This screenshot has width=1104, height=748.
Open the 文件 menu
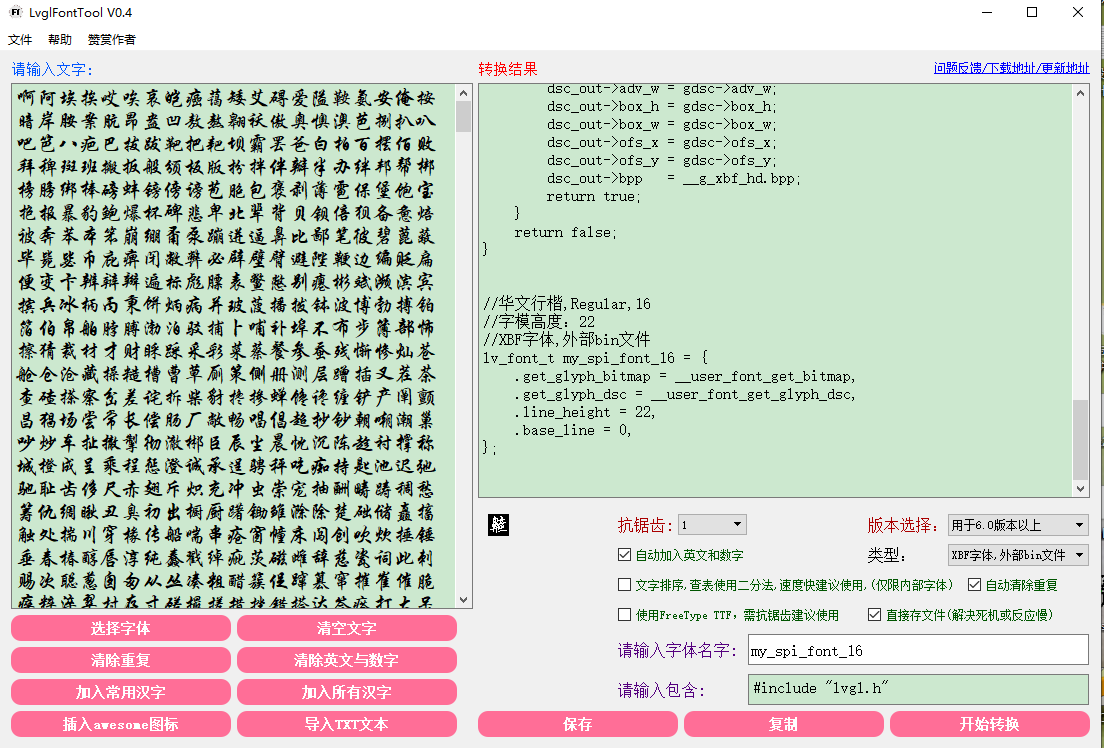(20, 40)
